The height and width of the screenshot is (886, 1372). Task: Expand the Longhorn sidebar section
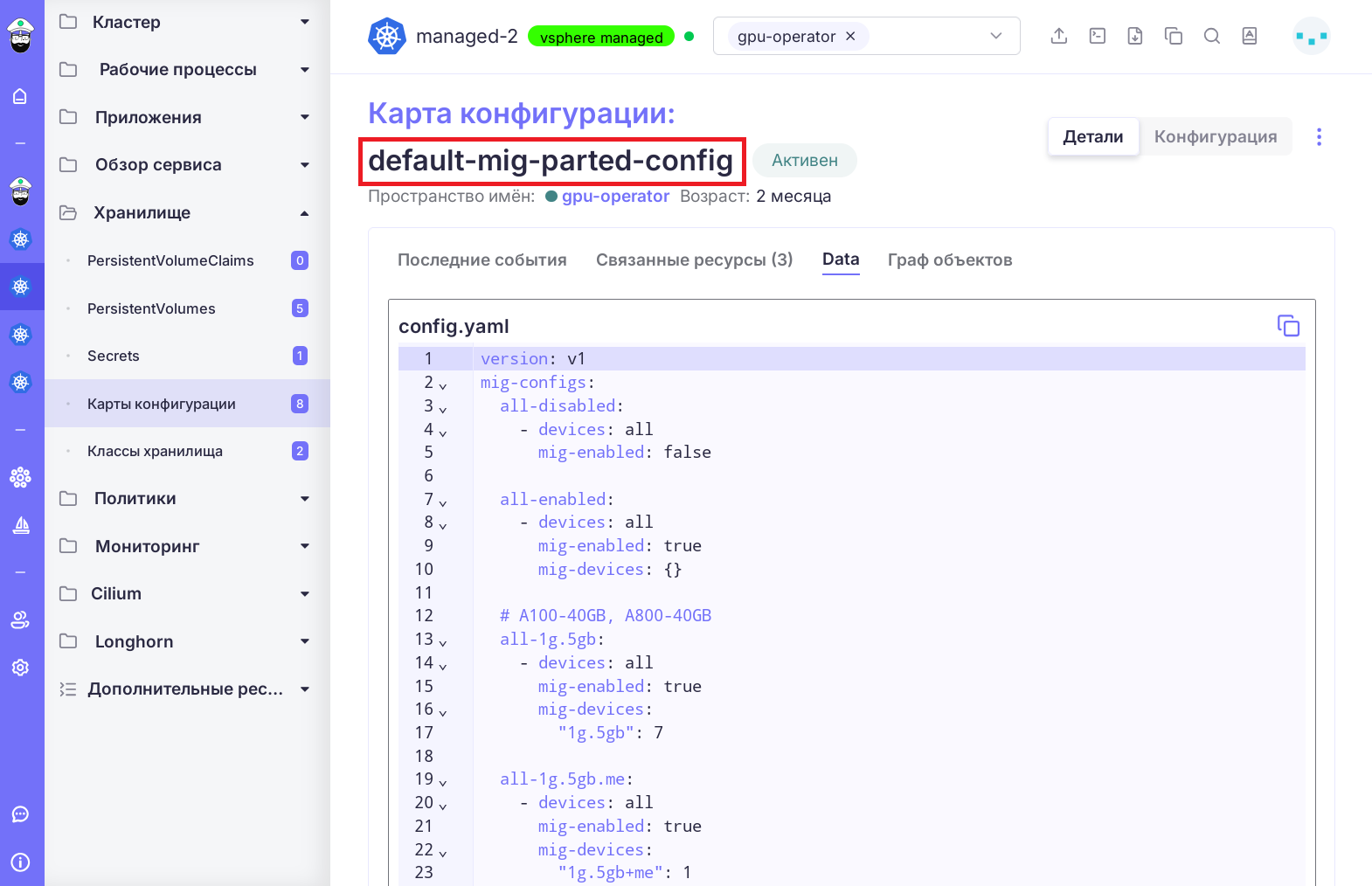[187, 641]
